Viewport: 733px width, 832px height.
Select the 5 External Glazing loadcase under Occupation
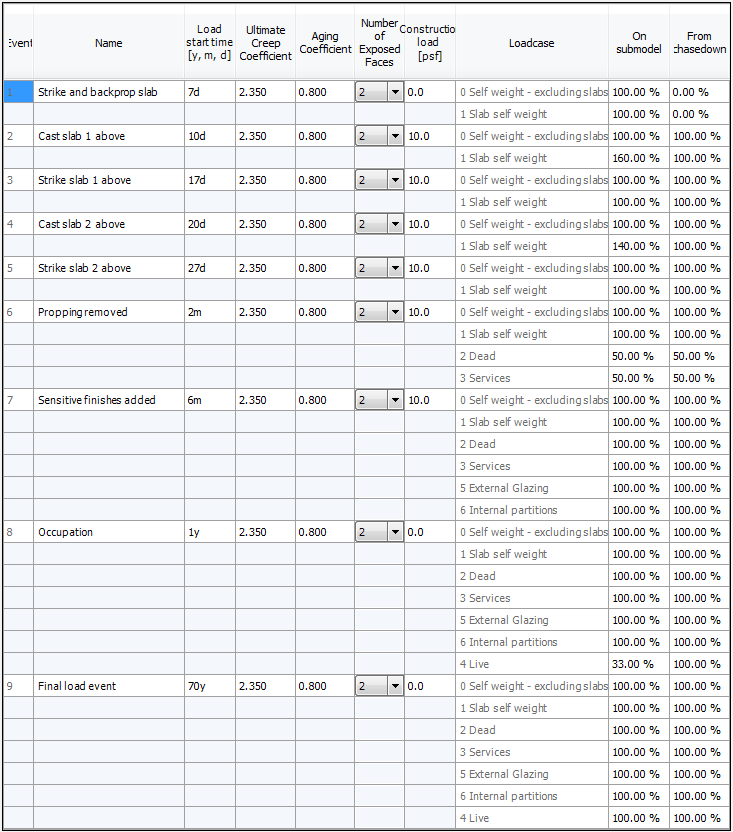pyautogui.click(x=531, y=620)
